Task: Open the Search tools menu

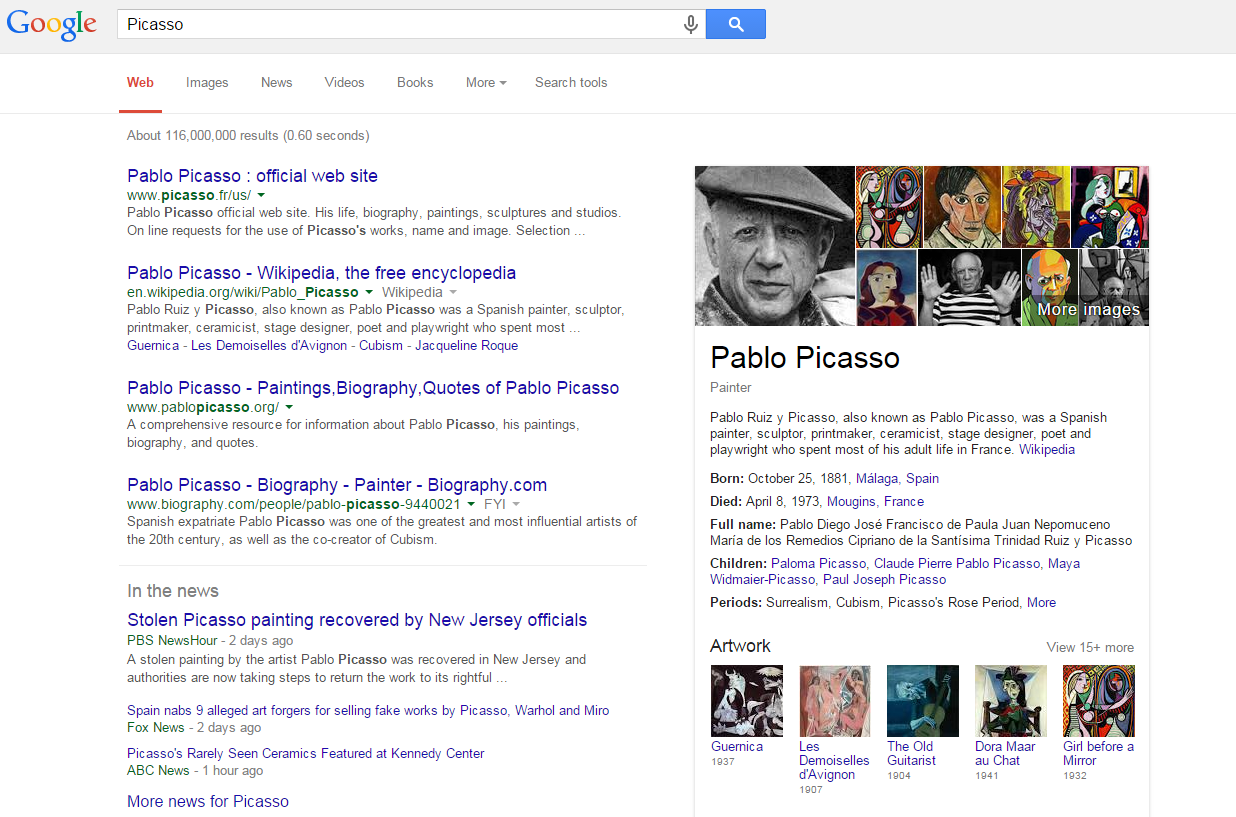Action: coord(571,83)
